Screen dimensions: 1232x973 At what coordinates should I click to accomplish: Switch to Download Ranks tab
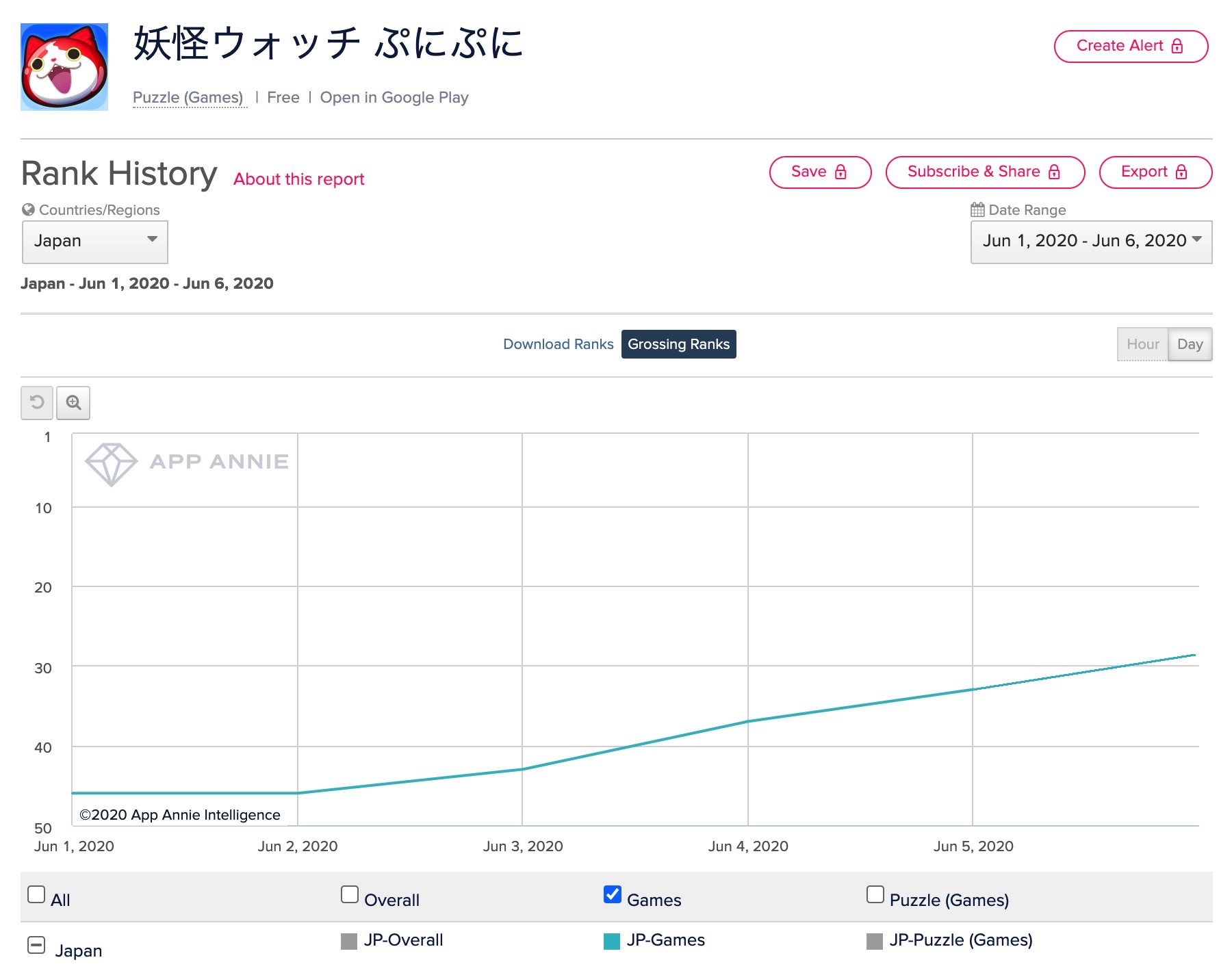pos(558,344)
